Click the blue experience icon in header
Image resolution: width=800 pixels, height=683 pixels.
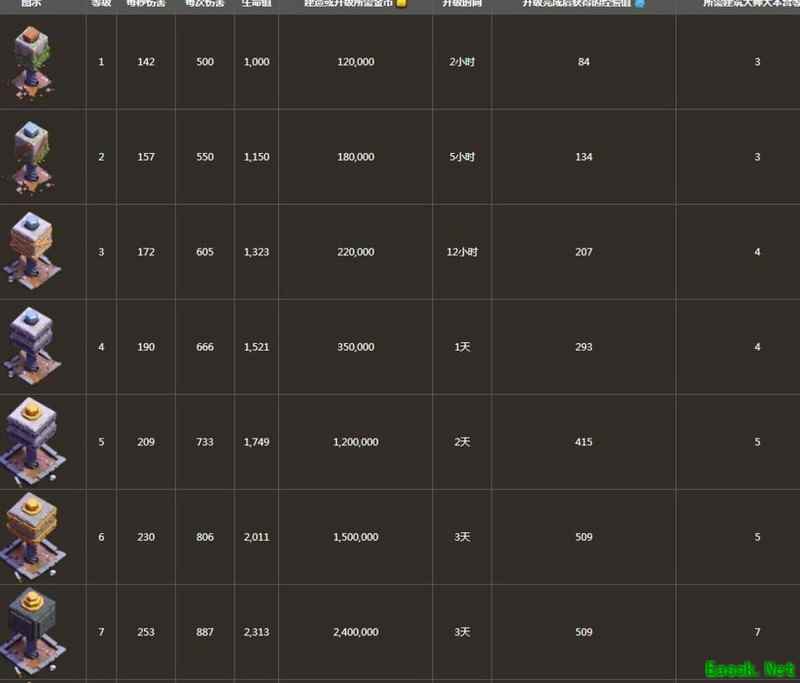(640, 4)
